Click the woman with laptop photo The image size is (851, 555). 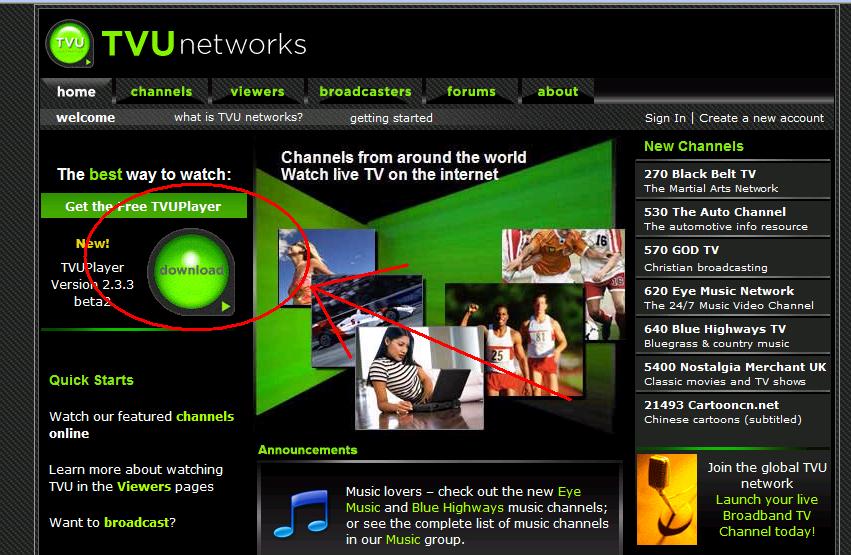[419, 378]
